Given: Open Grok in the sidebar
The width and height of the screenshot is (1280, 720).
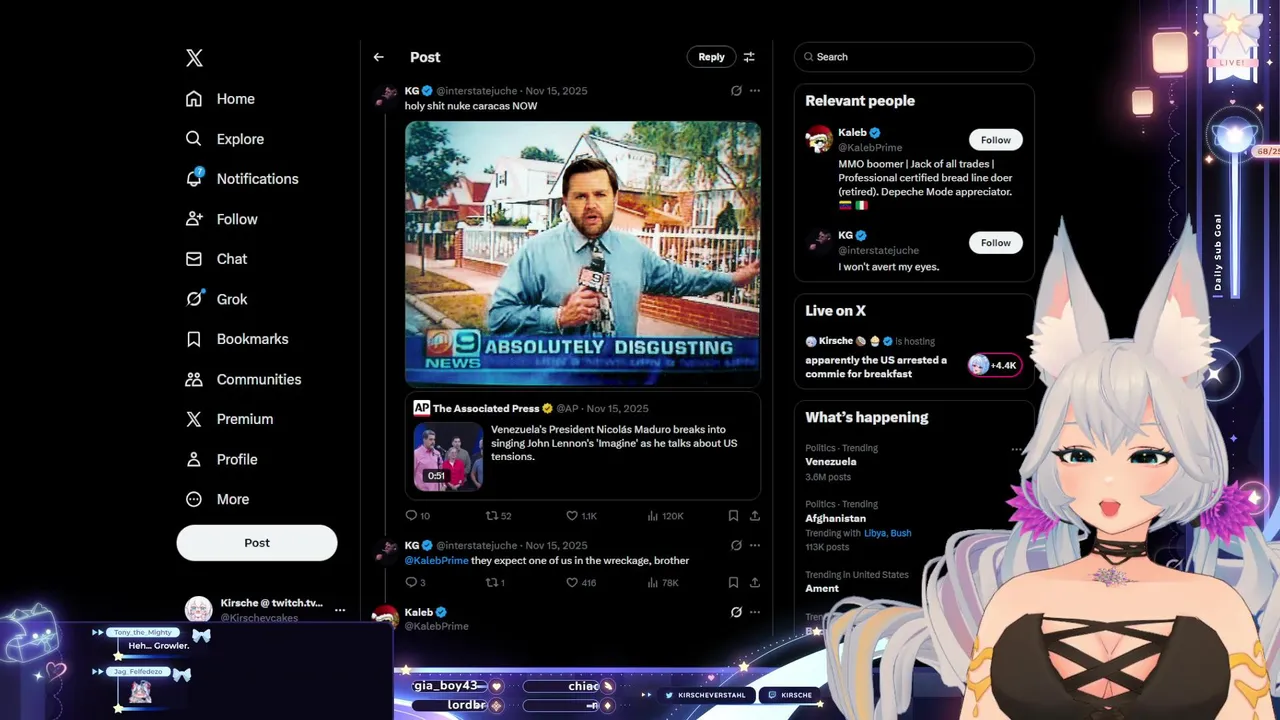Looking at the screenshot, I should (x=216, y=299).
